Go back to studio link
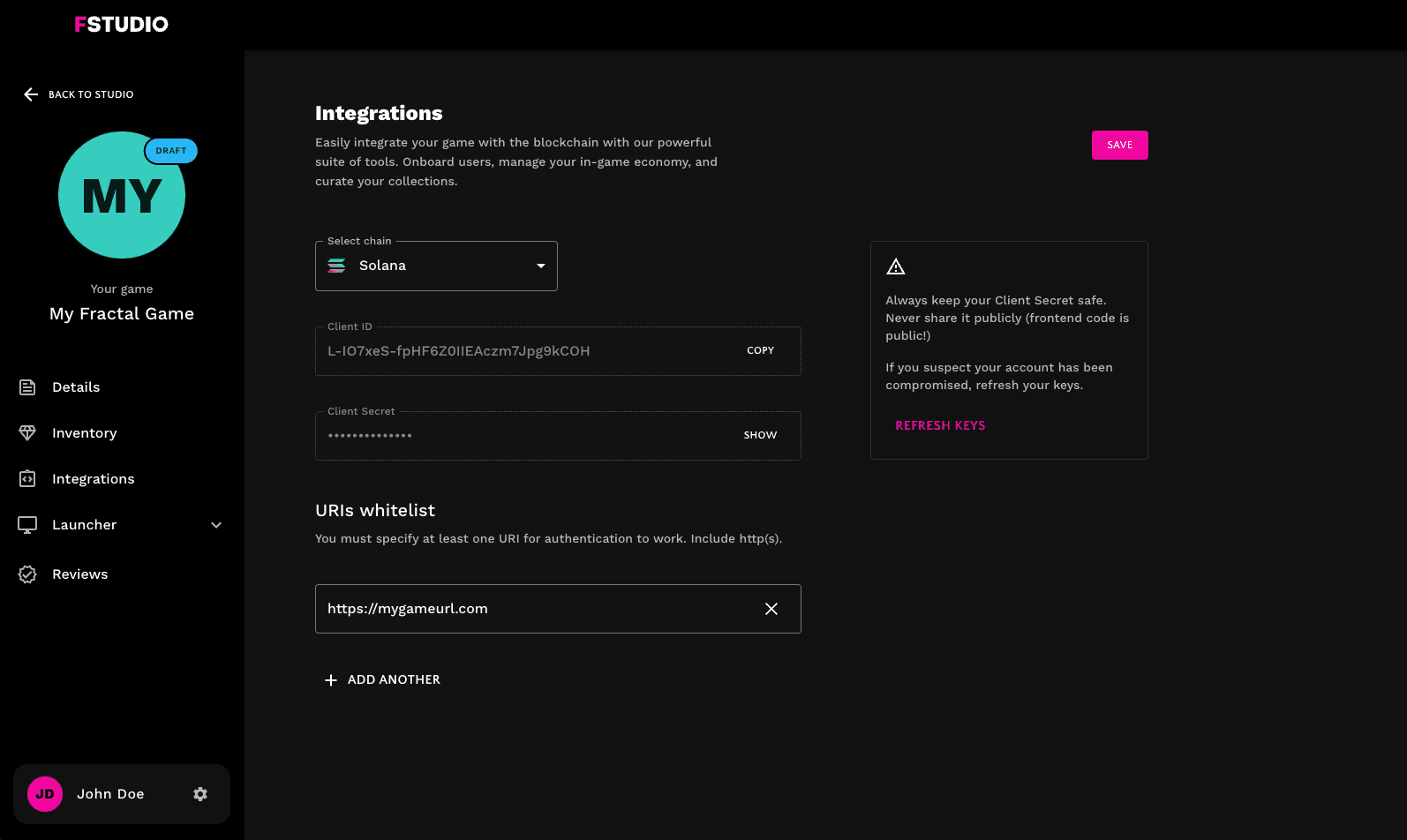 point(91,94)
